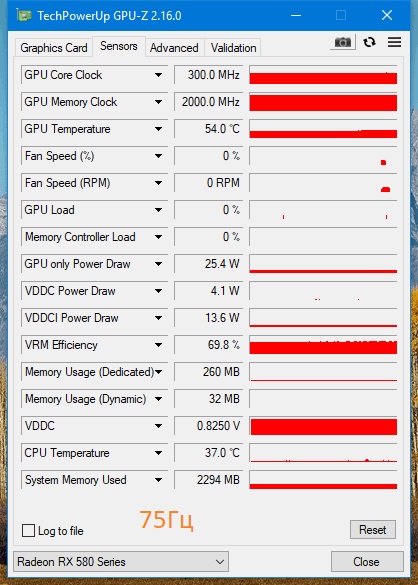Click the 2000.0 MHz memory clock value
Image resolution: width=418 pixels, height=585 pixels.
pos(208,102)
